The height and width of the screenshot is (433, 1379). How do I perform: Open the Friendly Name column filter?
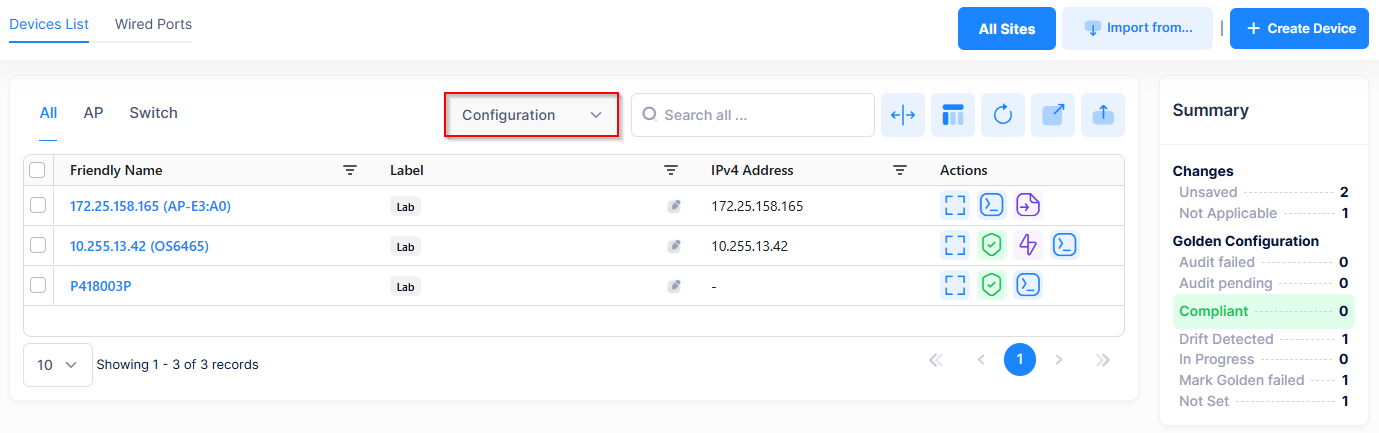(x=350, y=171)
